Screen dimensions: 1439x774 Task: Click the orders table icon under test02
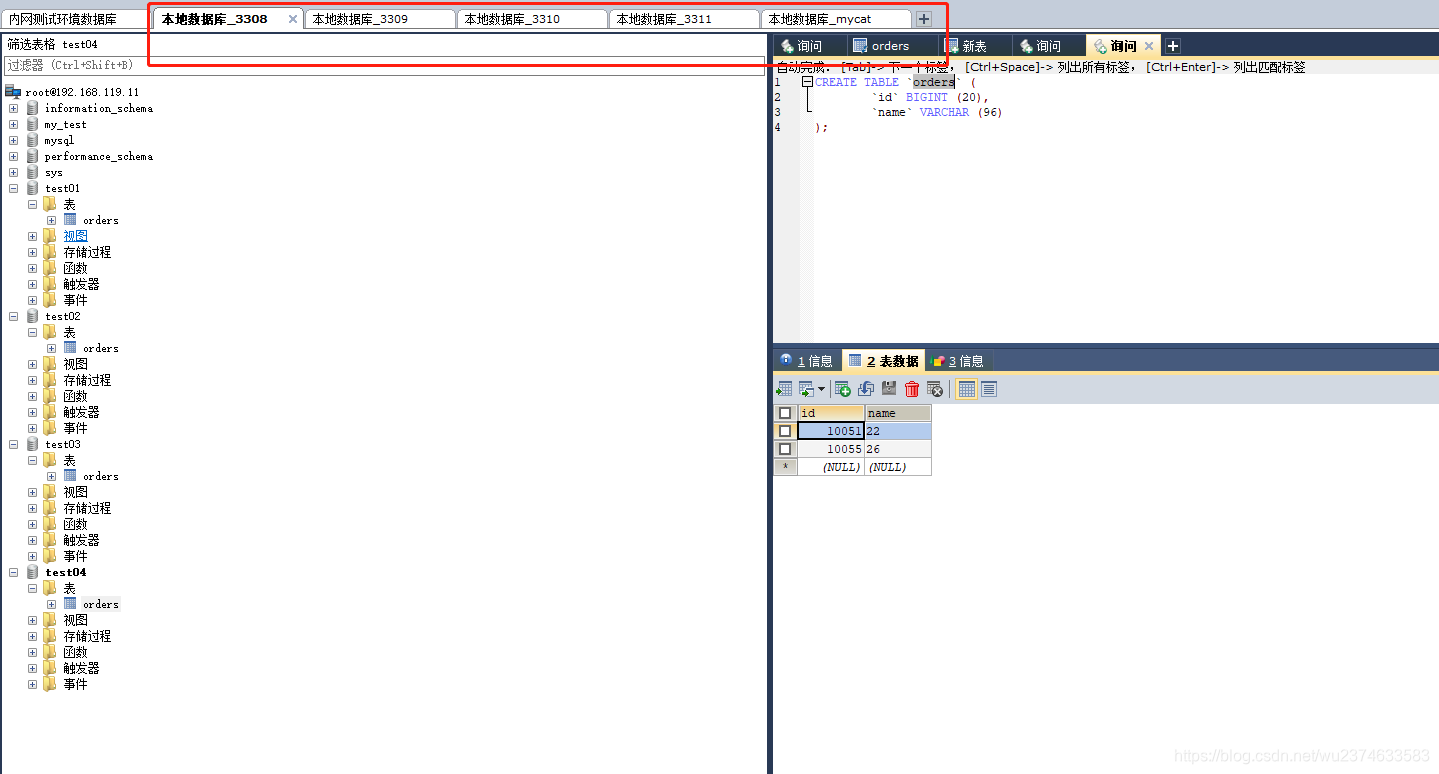point(70,347)
